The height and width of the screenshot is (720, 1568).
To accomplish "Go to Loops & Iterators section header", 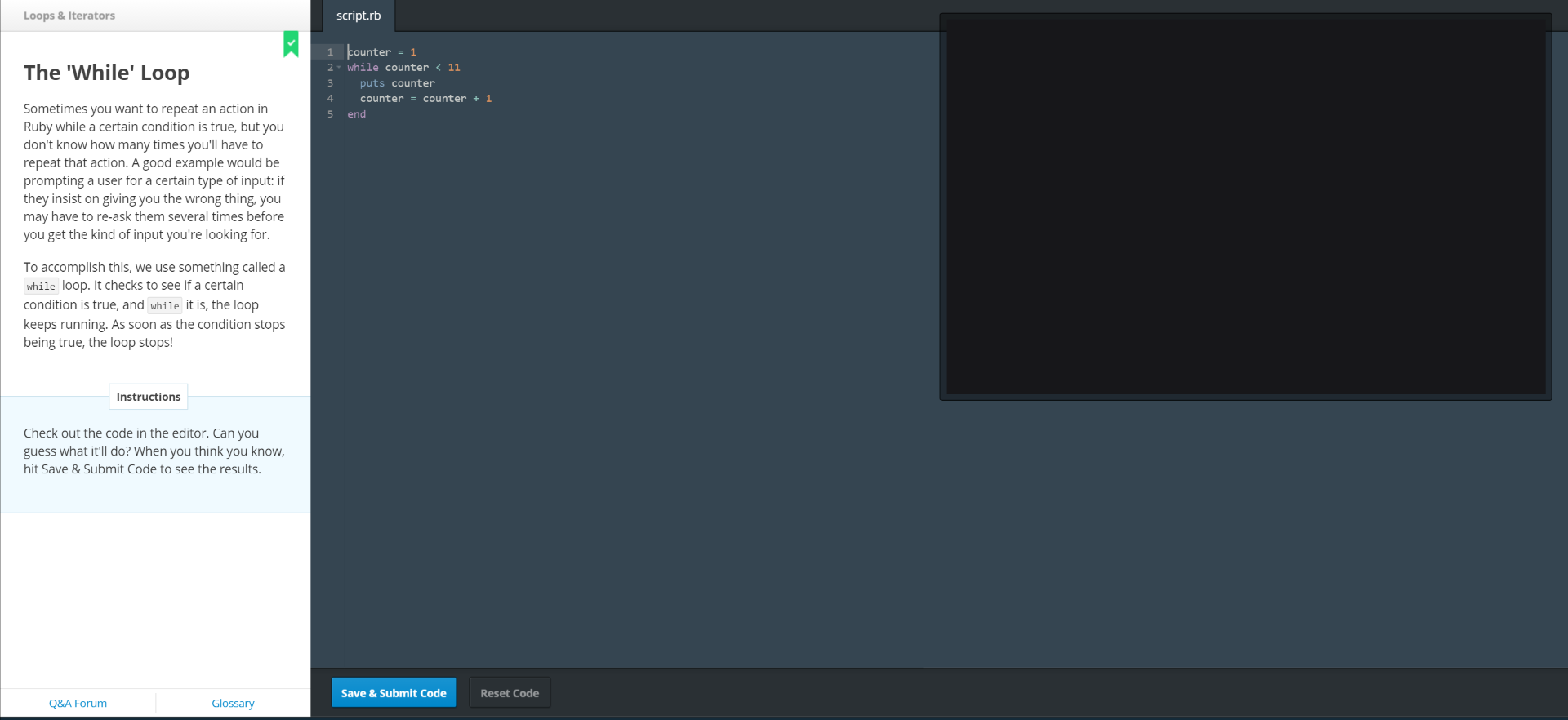I will (69, 16).
